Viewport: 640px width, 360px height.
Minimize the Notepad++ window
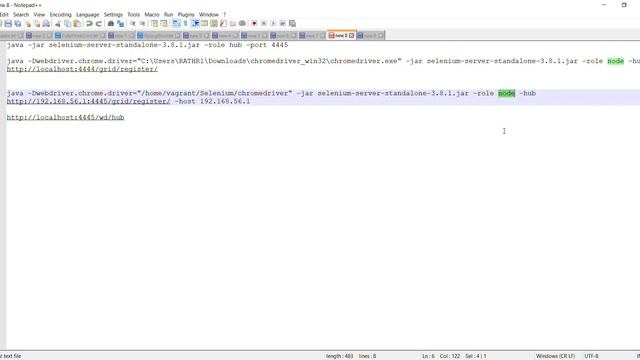click(604, 5)
